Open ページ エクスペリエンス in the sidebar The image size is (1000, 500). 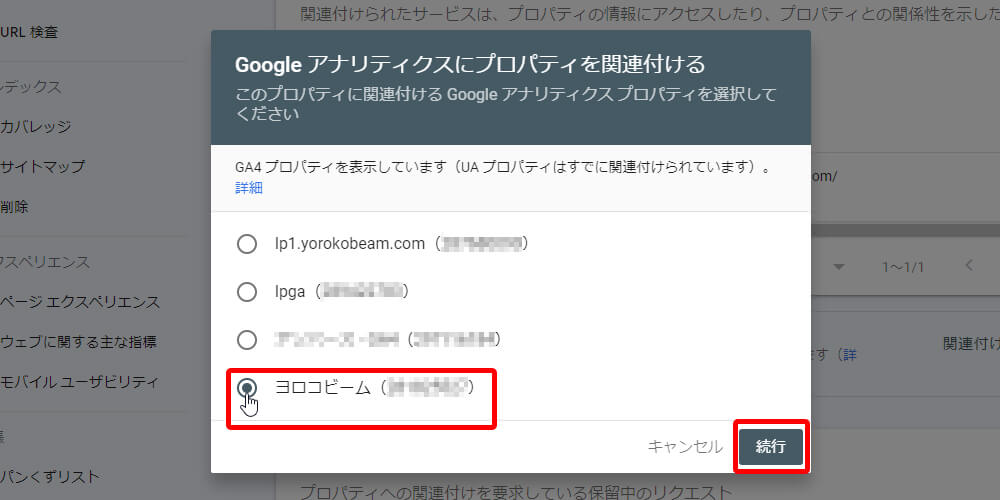(80, 302)
